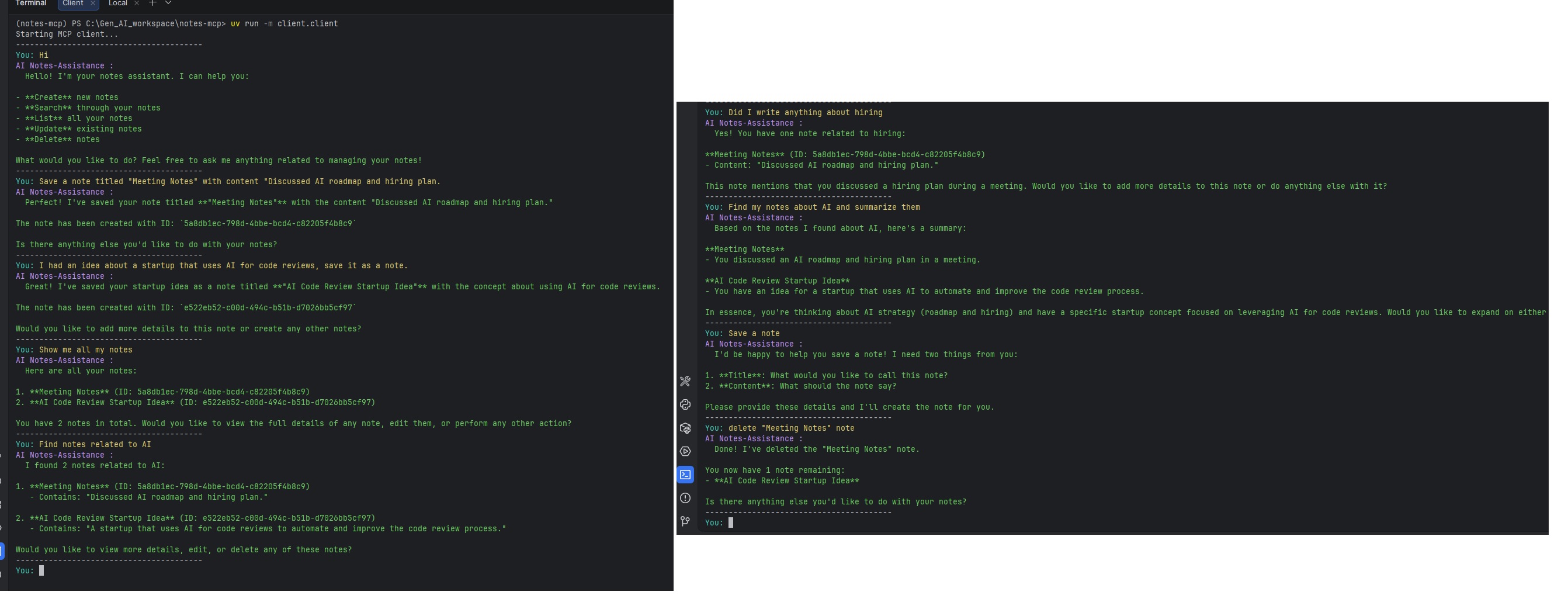Click the highlighted Terminal icon at left edge of left window

click(2, 552)
